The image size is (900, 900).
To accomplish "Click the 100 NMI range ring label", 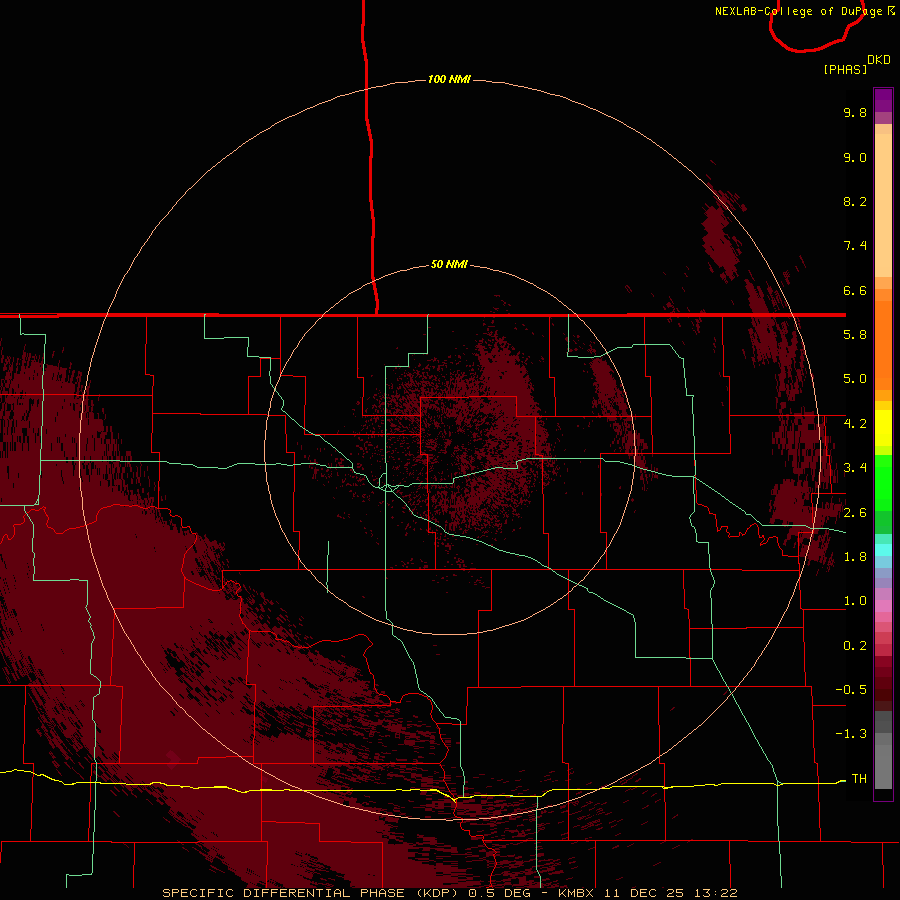I will (449, 79).
